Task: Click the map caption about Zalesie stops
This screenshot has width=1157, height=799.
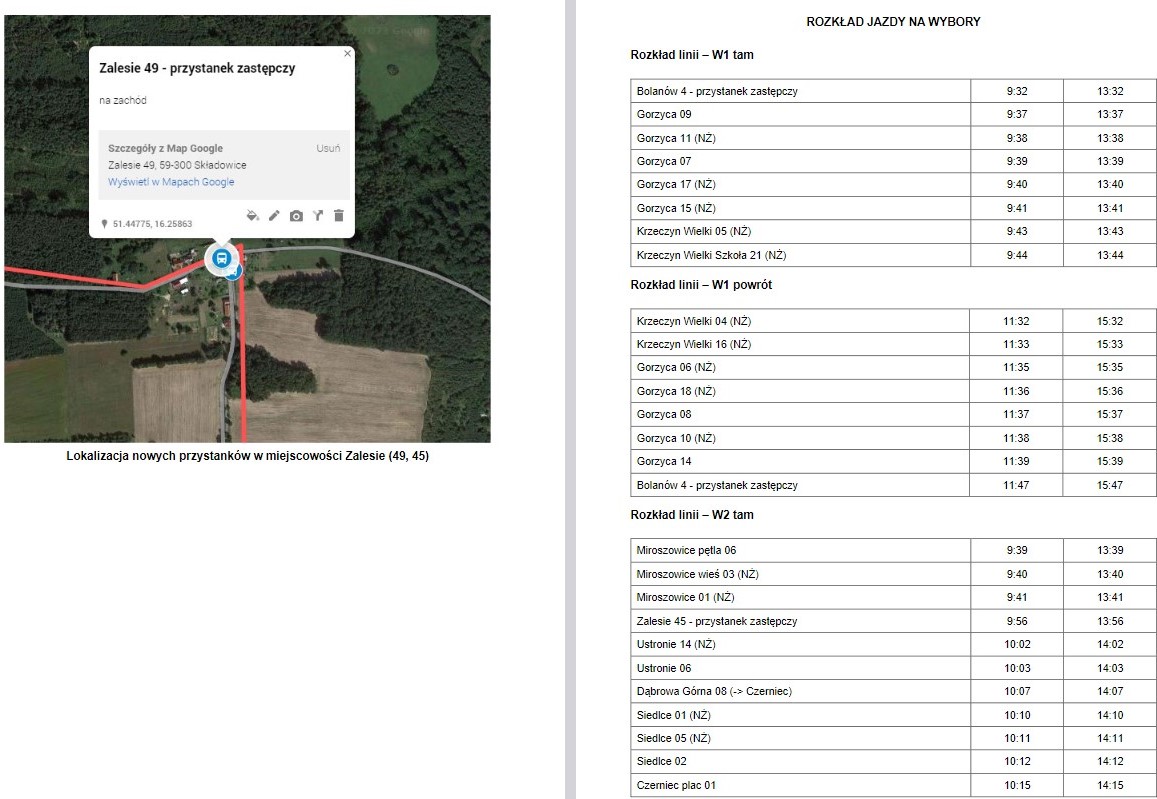Action: pyautogui.click(x=247, y=456)
